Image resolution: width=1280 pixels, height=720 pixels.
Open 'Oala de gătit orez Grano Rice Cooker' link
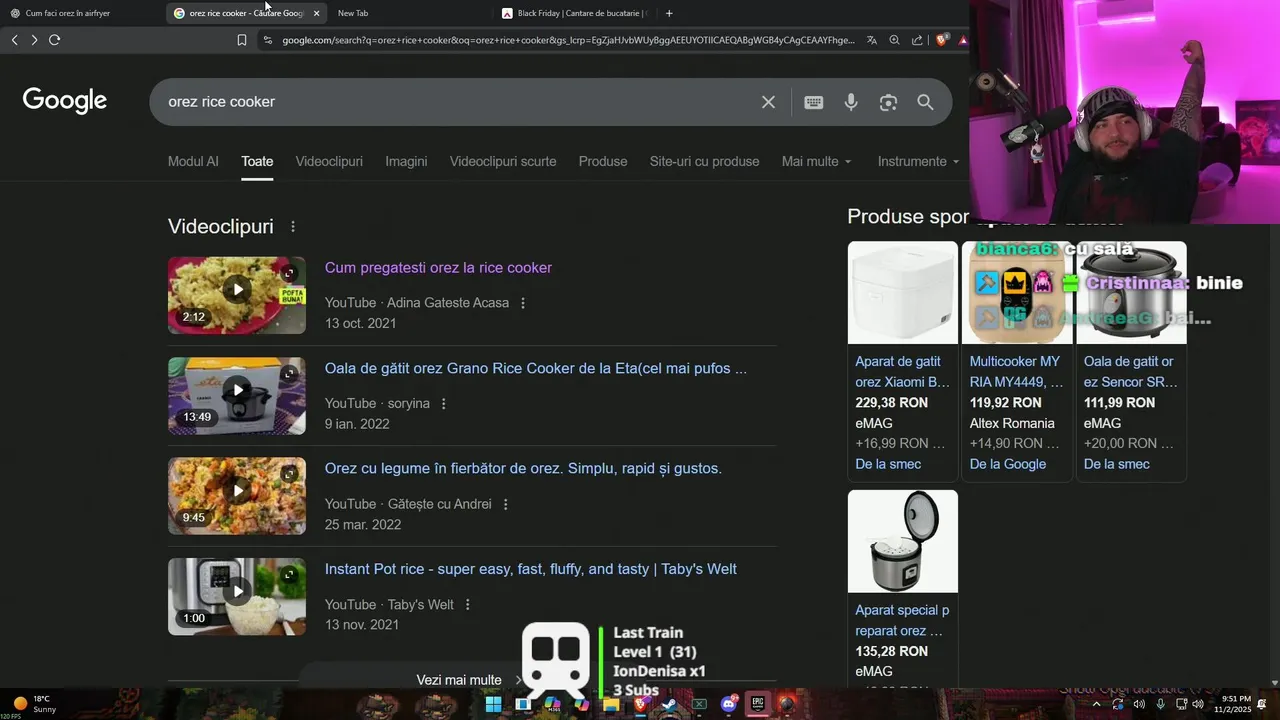click(x=536, y=368)
